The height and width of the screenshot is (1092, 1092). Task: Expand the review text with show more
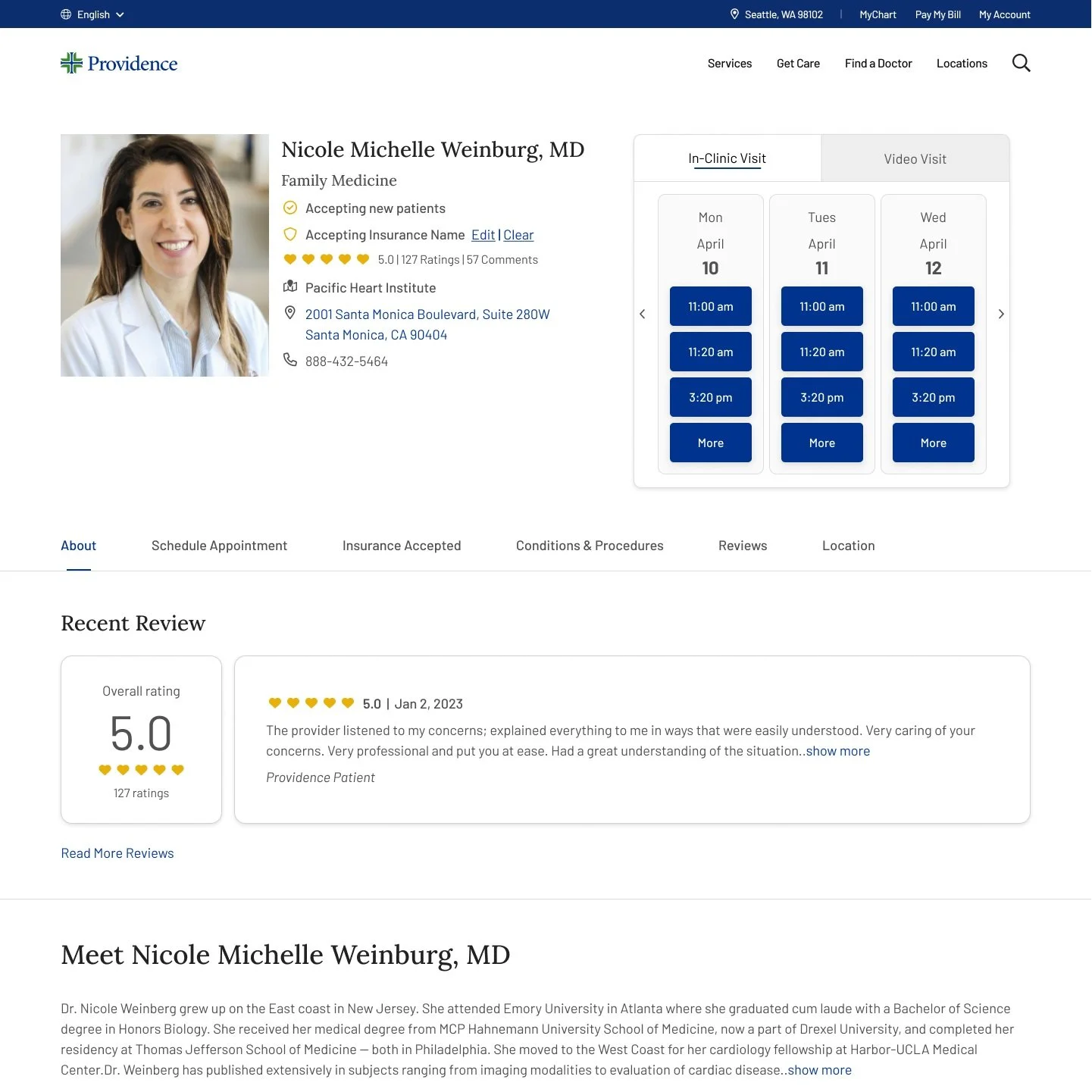[837, 751]
